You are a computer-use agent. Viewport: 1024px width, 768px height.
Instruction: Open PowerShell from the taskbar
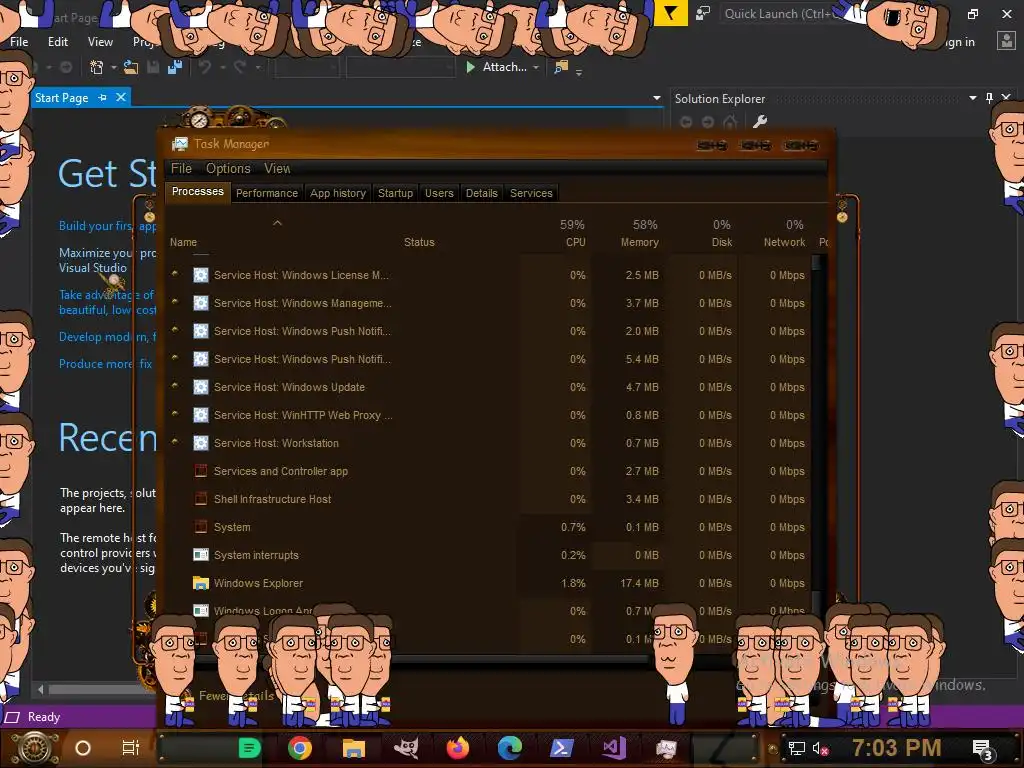coord(562,748)
